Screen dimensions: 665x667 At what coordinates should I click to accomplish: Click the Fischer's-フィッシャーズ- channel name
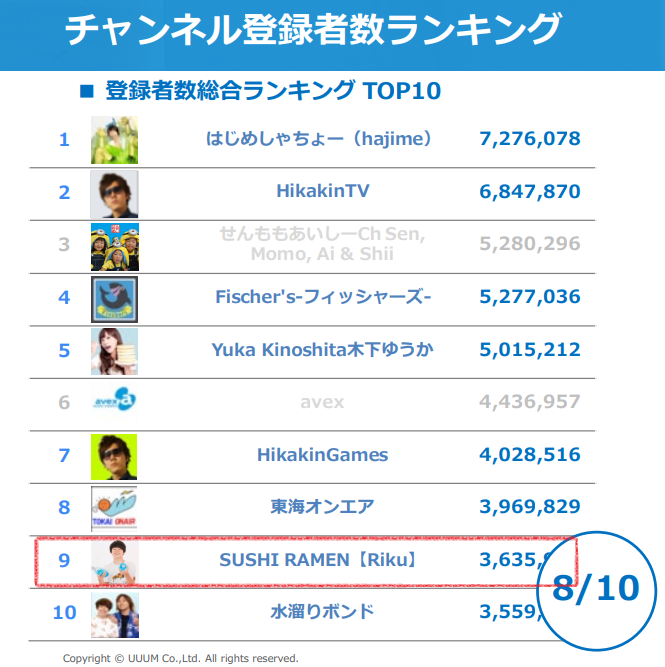click(x=322, y=297)
